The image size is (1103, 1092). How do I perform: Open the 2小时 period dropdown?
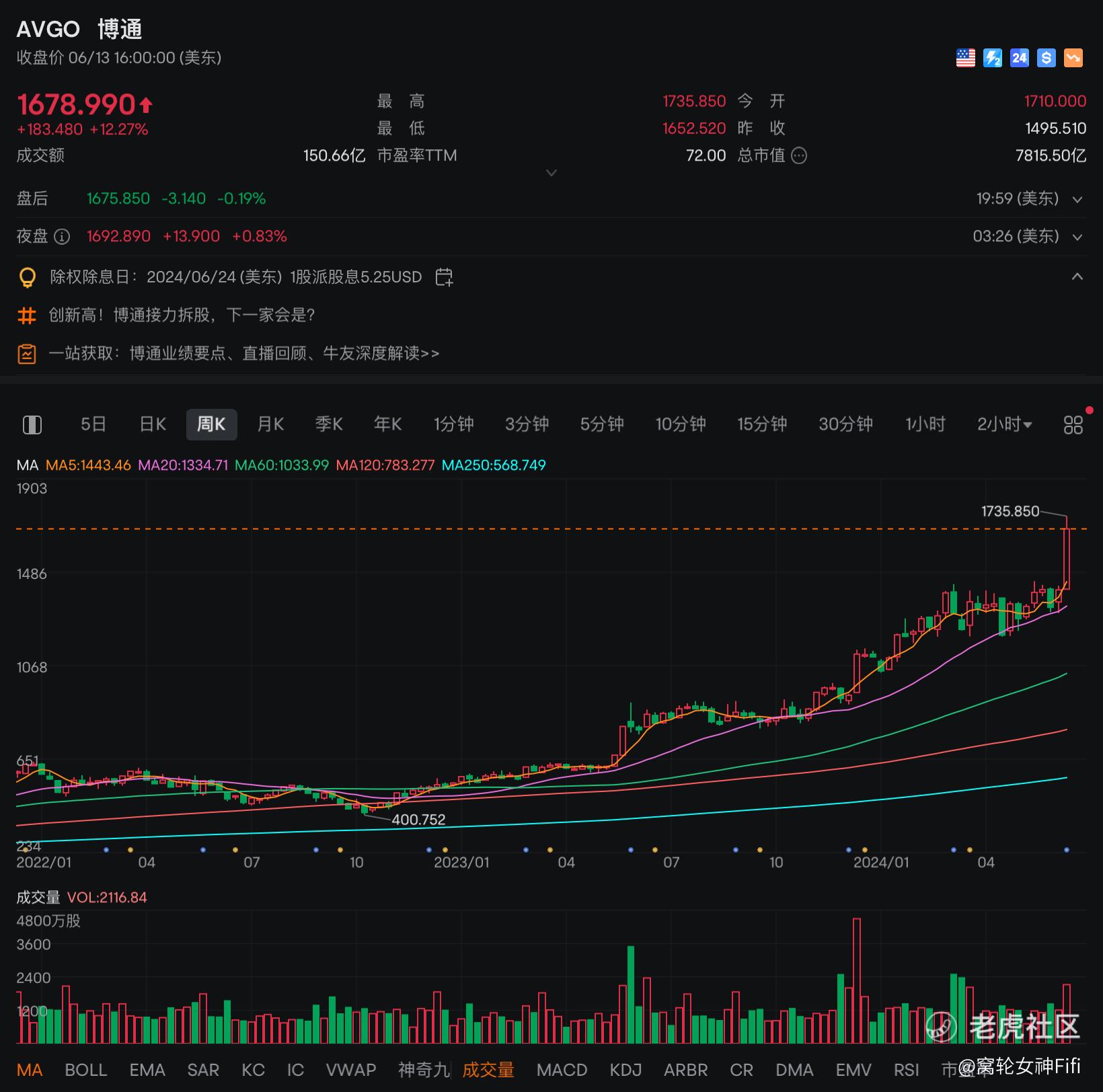tap(1004, 424)
